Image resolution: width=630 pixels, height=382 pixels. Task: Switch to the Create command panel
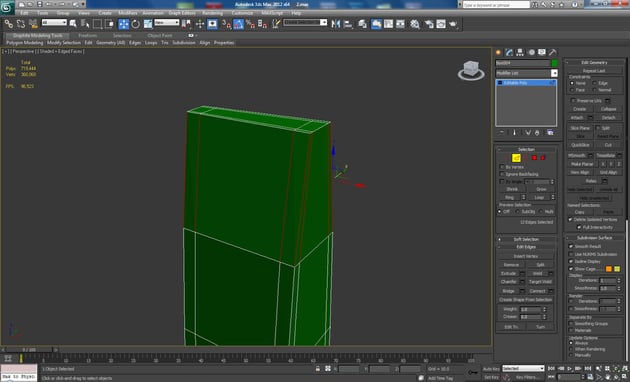pyautogui.click(x=499, y=52)
